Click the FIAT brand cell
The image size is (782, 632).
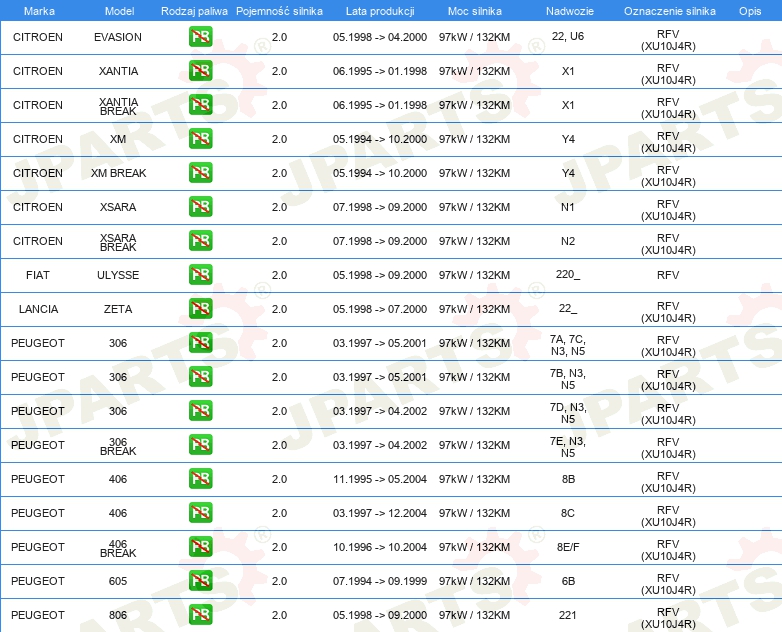coord(38,275)
